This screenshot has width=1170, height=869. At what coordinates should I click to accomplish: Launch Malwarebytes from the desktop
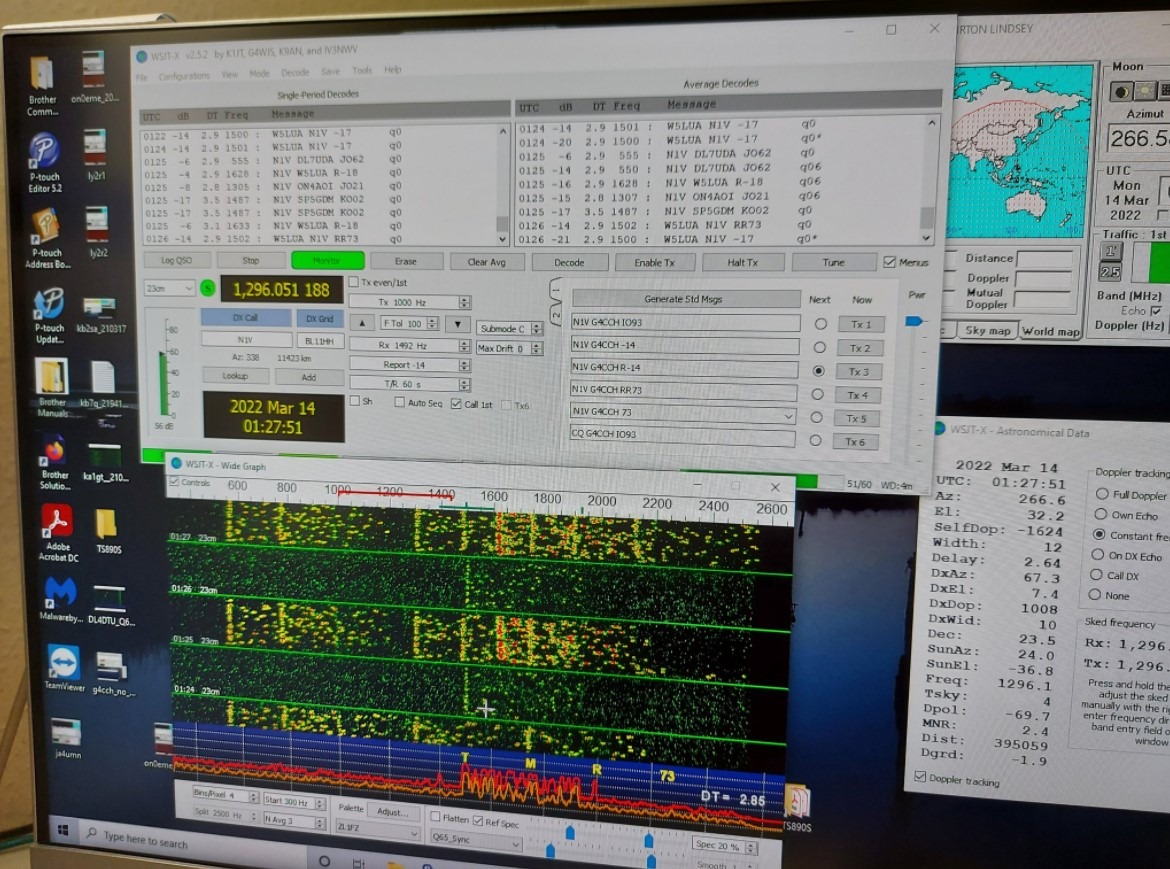tap(60, 599)
